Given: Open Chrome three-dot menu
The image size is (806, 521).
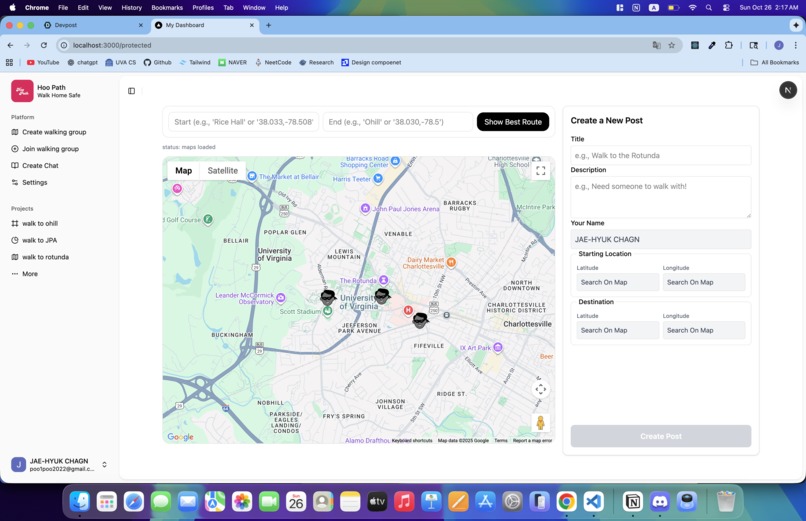Looking at the screenshot, I should click(x=795, y=45).
